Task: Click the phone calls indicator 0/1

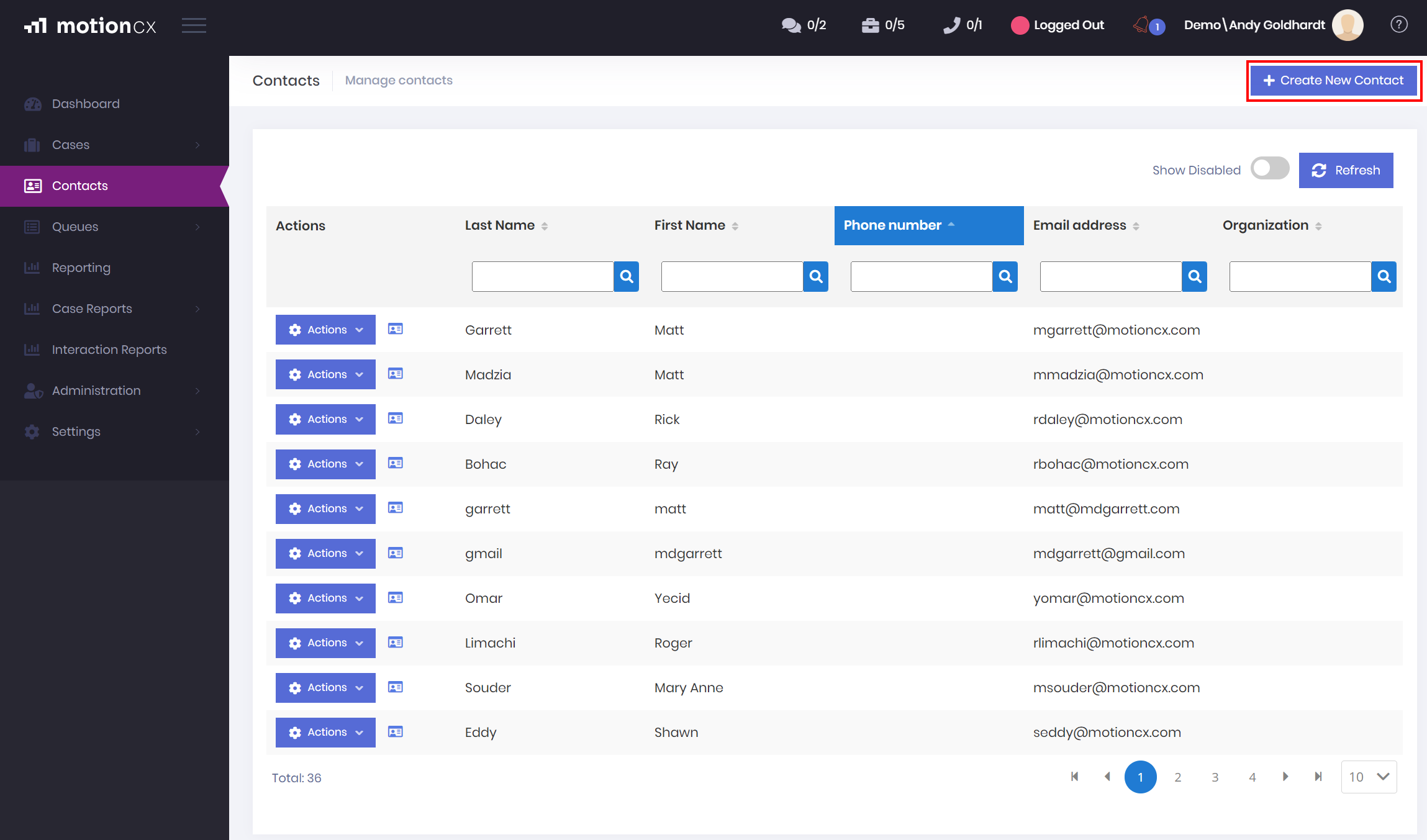Action: [x=963, y=25]
